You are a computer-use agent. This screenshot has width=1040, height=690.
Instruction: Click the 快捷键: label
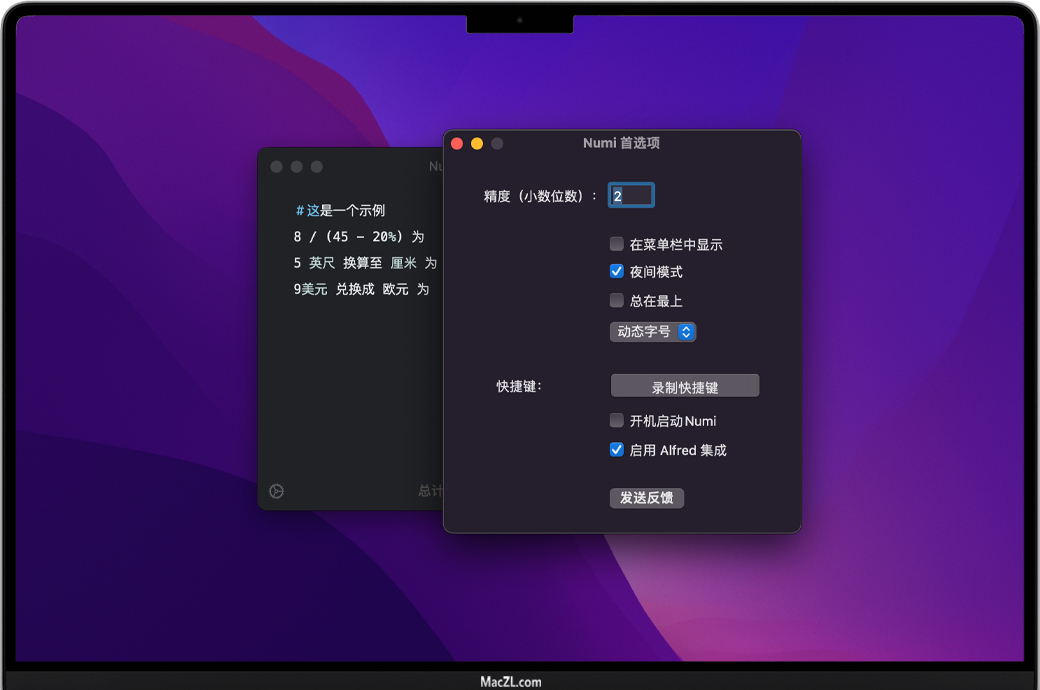click(x=519, y=386)
